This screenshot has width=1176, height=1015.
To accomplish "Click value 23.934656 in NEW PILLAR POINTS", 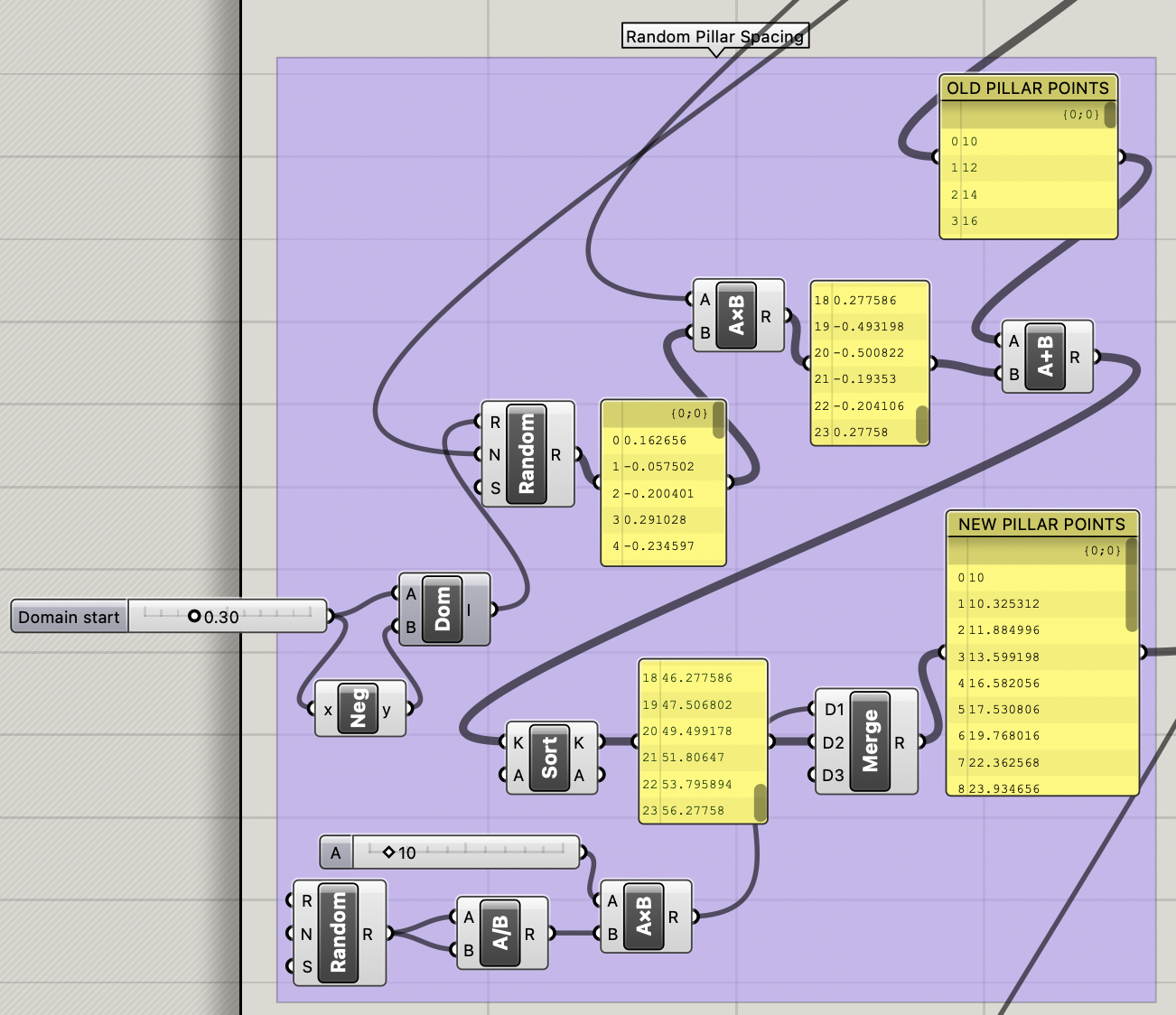I will (x=1003, y=788).
